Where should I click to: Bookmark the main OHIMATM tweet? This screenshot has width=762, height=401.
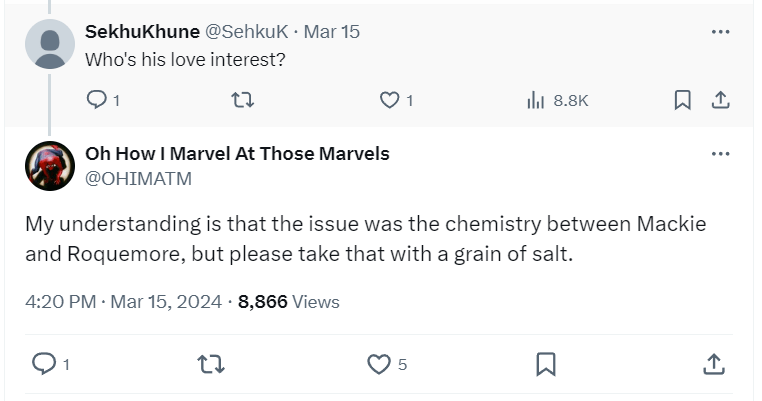coord(546,364)
